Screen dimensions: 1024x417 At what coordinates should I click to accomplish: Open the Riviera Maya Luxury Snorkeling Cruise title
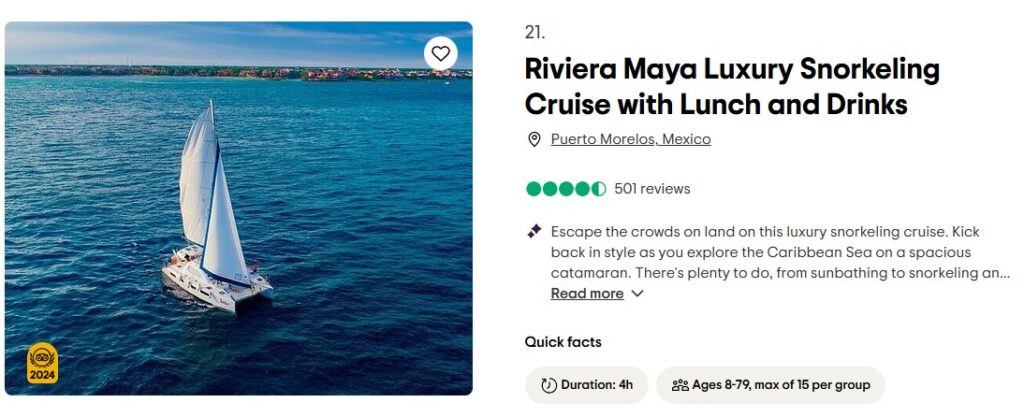[732, 87]
